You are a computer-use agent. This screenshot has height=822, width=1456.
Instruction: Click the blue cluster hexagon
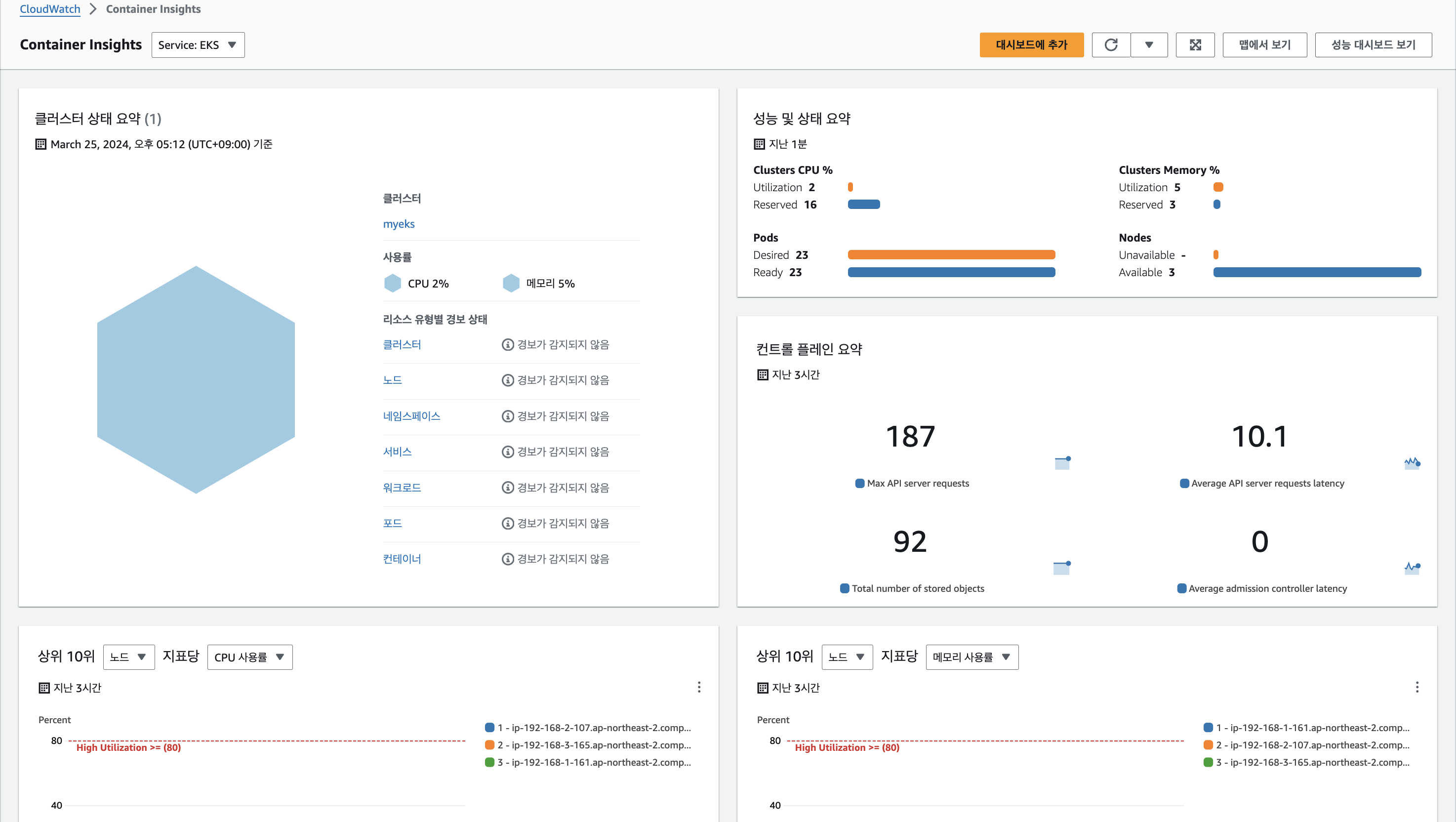[196, 379]
